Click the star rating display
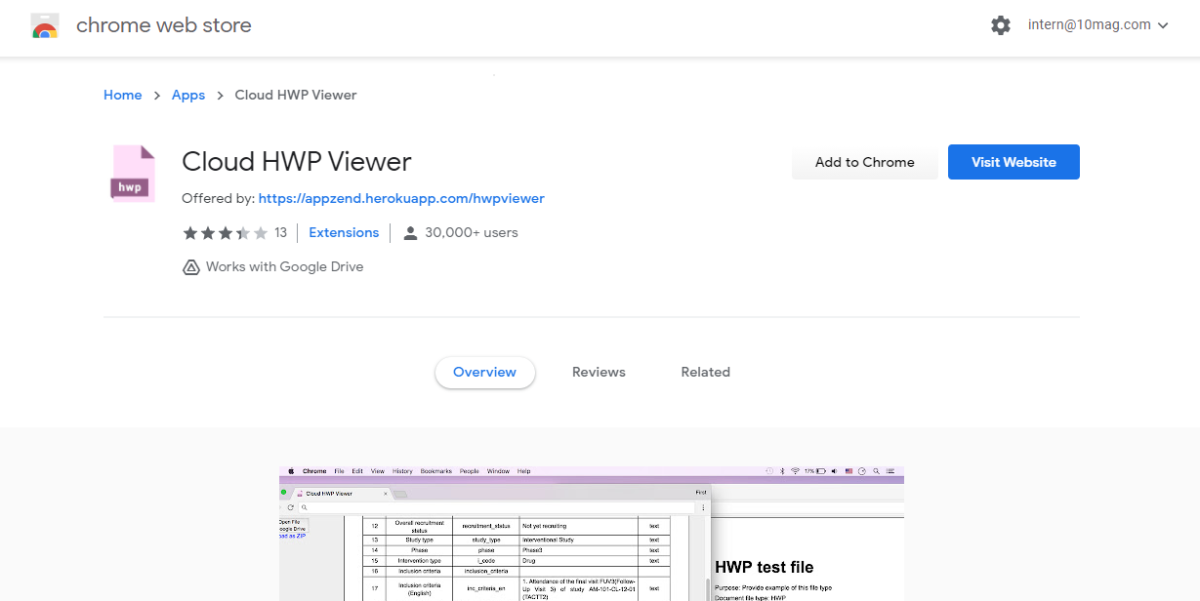Image resolution: width=1200 pixels, height=601 pixels. [x=225, y=233]
